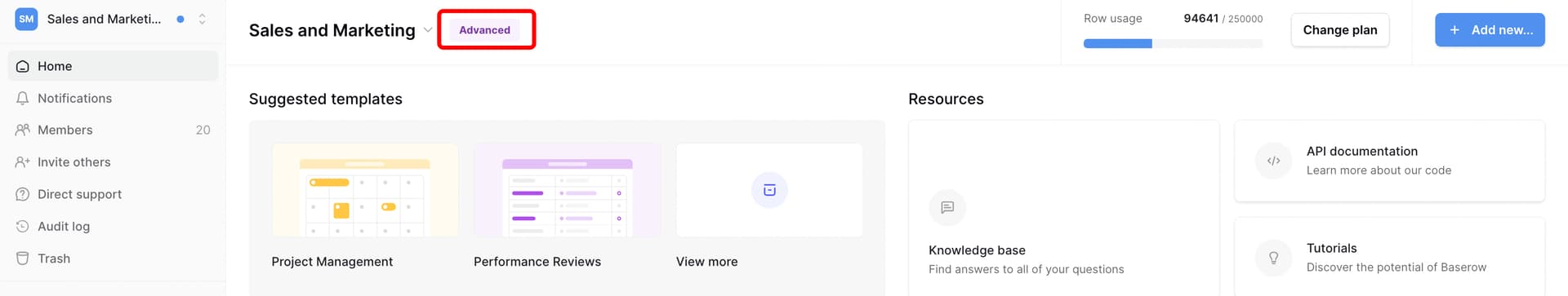Select Home in the sidebar
This screenshot has width=1568, height=296.
tap(113, 66)
